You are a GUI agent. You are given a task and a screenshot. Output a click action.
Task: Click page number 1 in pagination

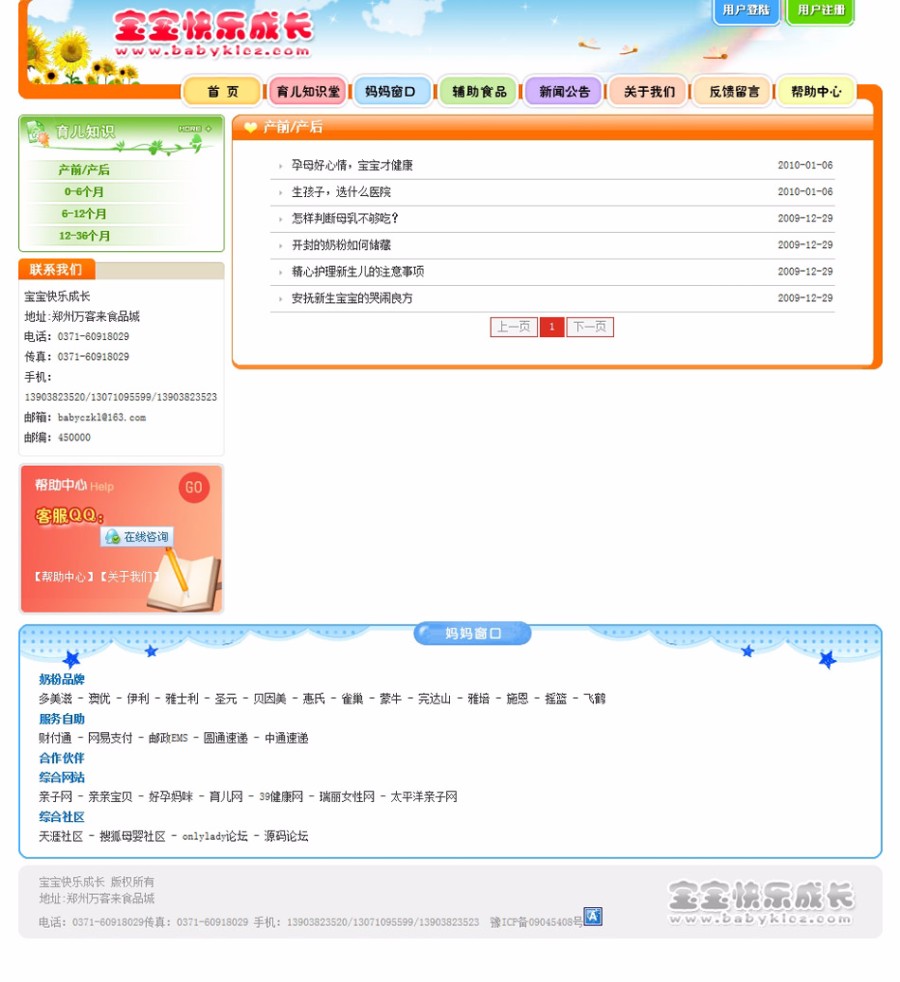552,327
